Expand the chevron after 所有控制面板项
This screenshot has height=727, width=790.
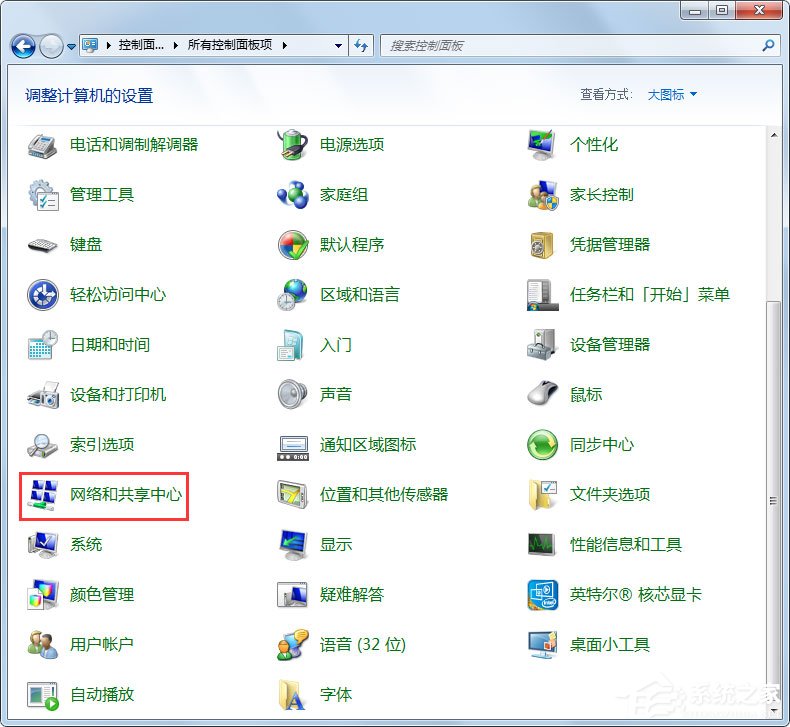coord(285,45)
